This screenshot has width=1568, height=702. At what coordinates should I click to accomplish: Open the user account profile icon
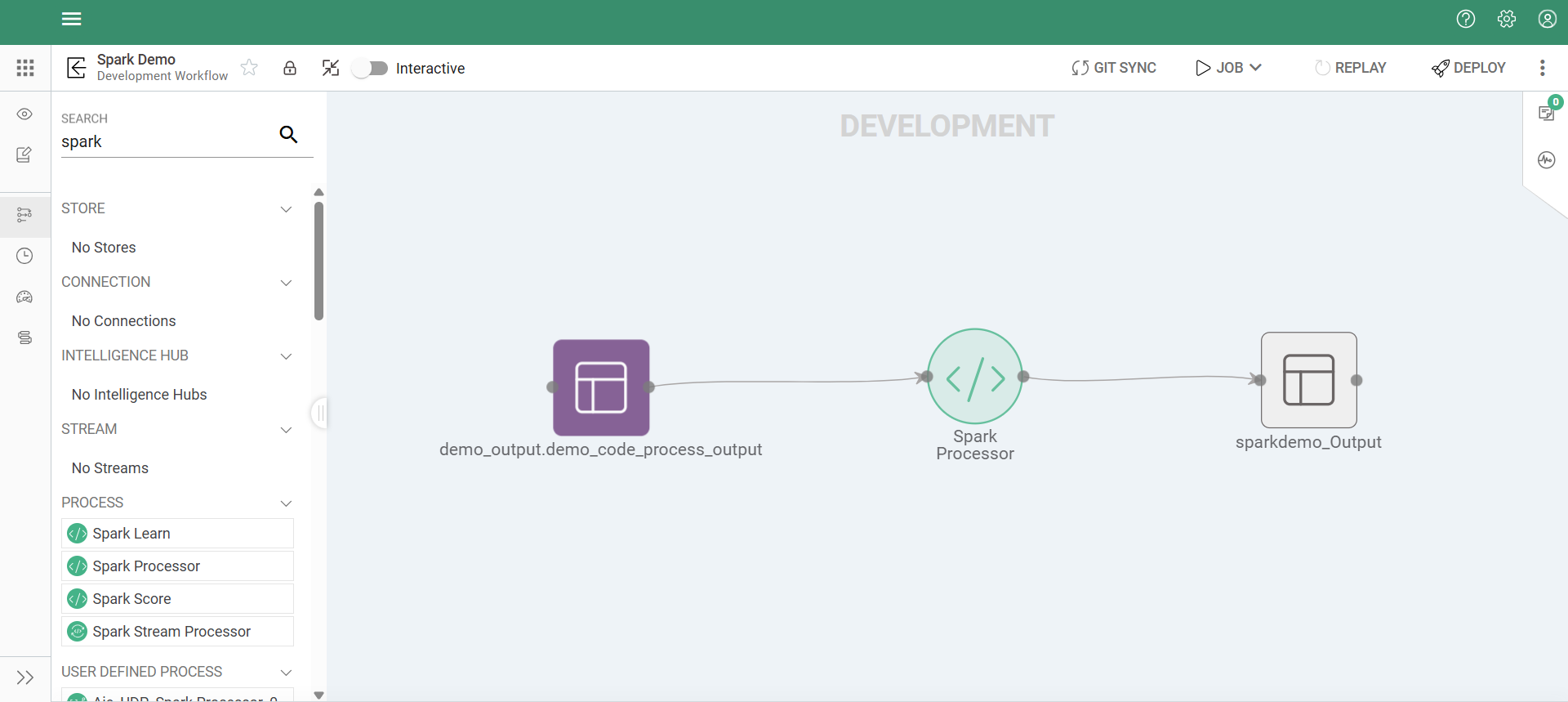pos(1547,19)
